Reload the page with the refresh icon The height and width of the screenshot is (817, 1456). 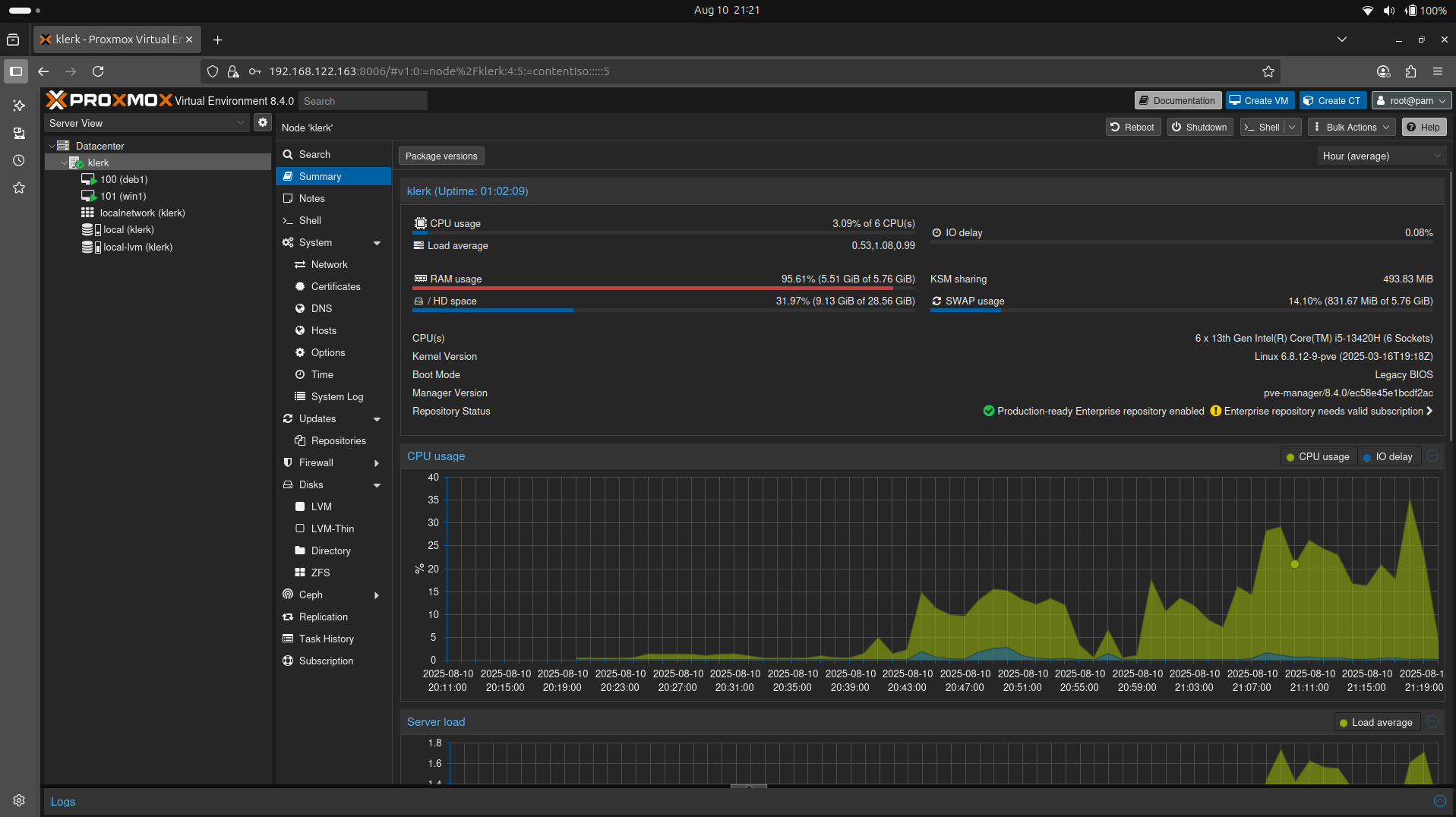99,71
